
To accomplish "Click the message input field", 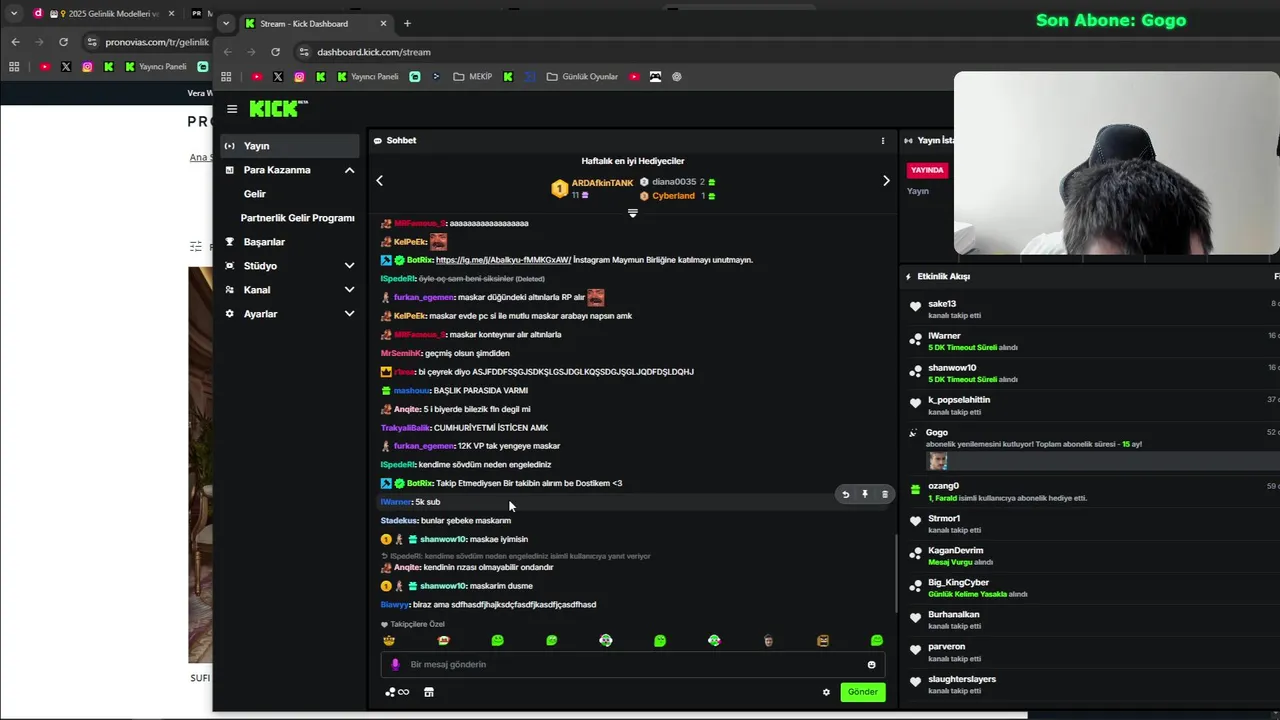I will pyautogui.click(x=632, y=664).
